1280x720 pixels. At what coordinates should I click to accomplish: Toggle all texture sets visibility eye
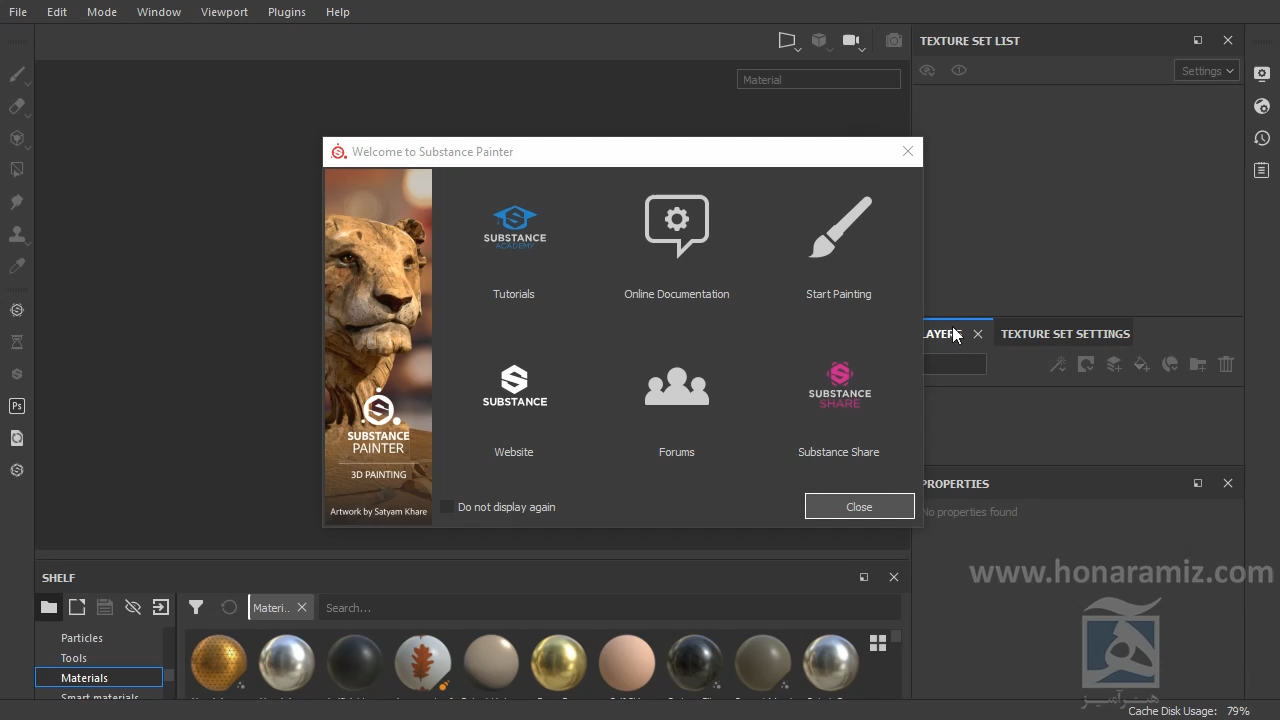[x=927, y=70]
